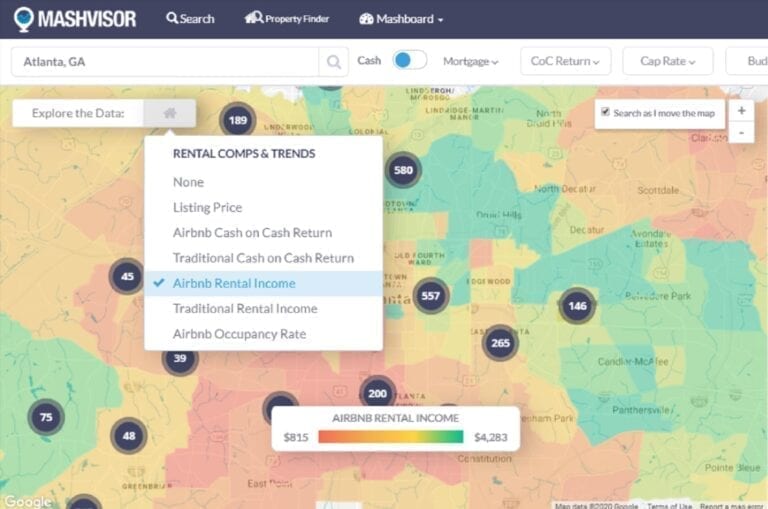The width and height of the screenshot is (768, 509).
Task: Select Airbnb Occupancy Rate option
Action: pyautogui.click(x=239, y=334)
